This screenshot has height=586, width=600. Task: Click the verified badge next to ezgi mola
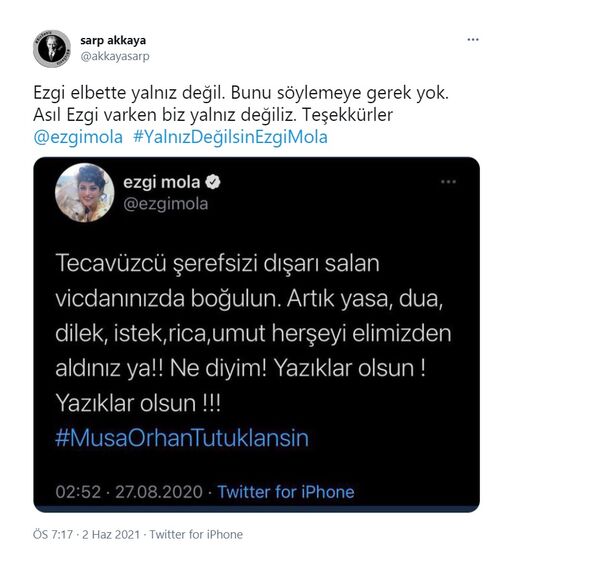[213, 182]
